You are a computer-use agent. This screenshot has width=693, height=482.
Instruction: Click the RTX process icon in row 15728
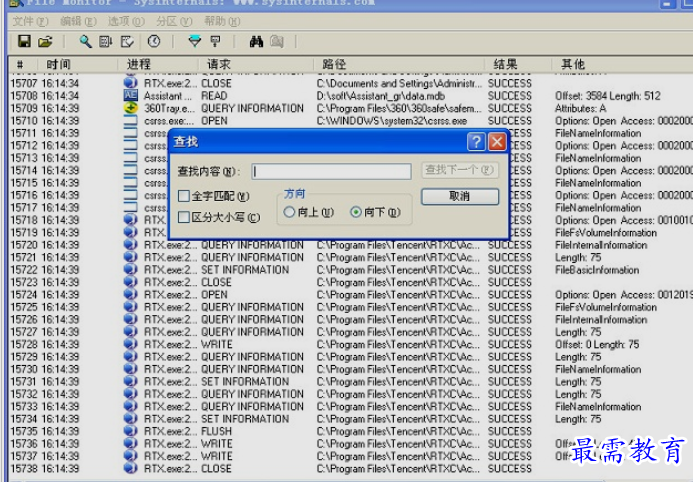click(x=130, y=344)
